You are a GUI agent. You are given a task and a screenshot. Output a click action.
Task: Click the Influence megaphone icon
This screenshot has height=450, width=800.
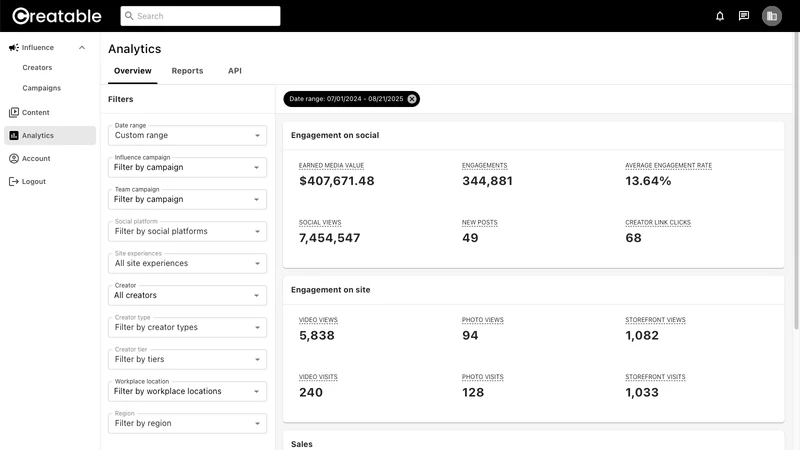[14, 47]
